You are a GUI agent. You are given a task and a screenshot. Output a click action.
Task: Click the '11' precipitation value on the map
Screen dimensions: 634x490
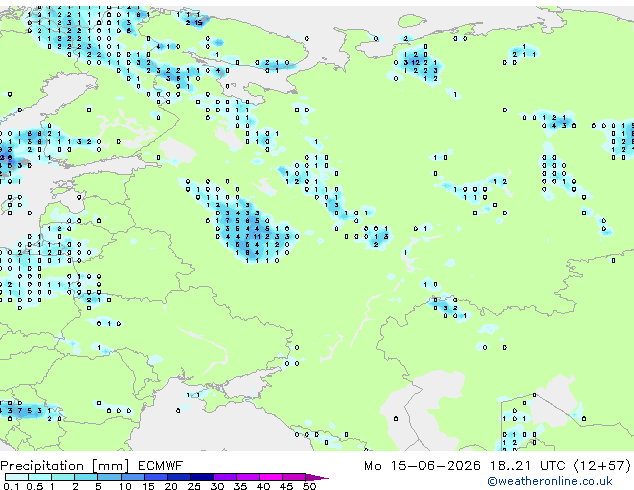coord(257,237)
